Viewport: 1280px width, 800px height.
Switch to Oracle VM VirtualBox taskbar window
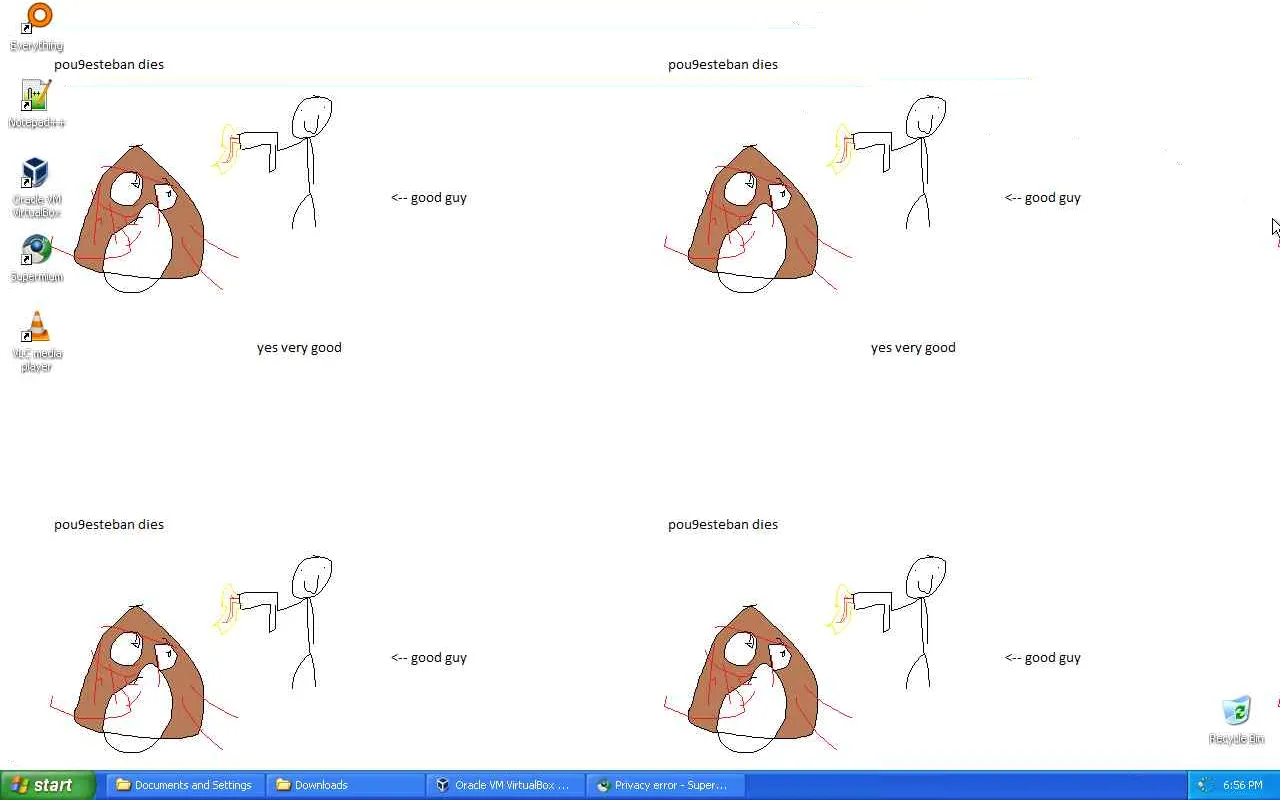(x=505, y=785)
